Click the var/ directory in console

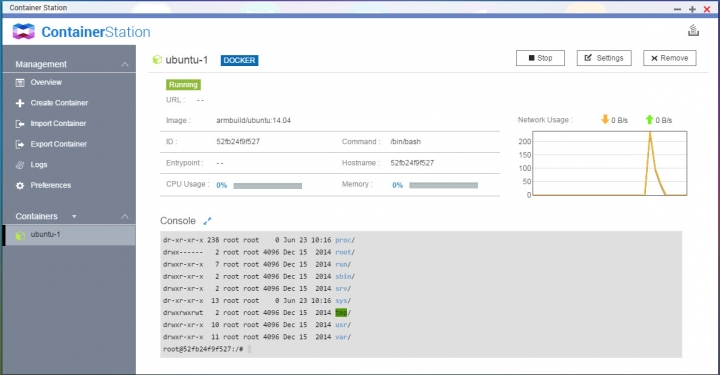click(343, 337)
